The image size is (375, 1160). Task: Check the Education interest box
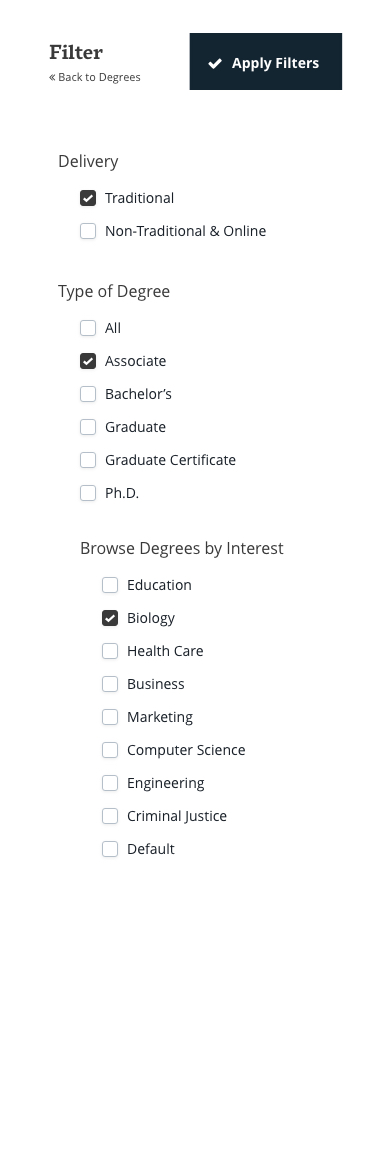point(110,585)
